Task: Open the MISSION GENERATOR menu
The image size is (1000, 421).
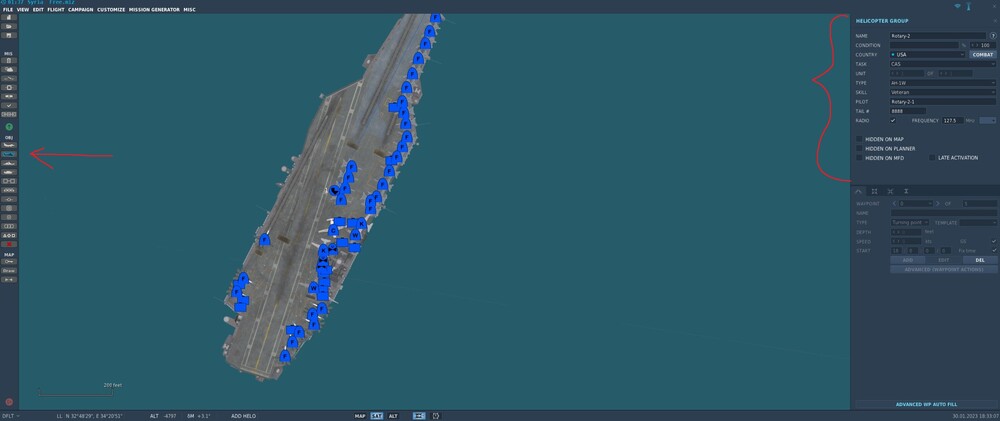Action: [x=154, y=10]
